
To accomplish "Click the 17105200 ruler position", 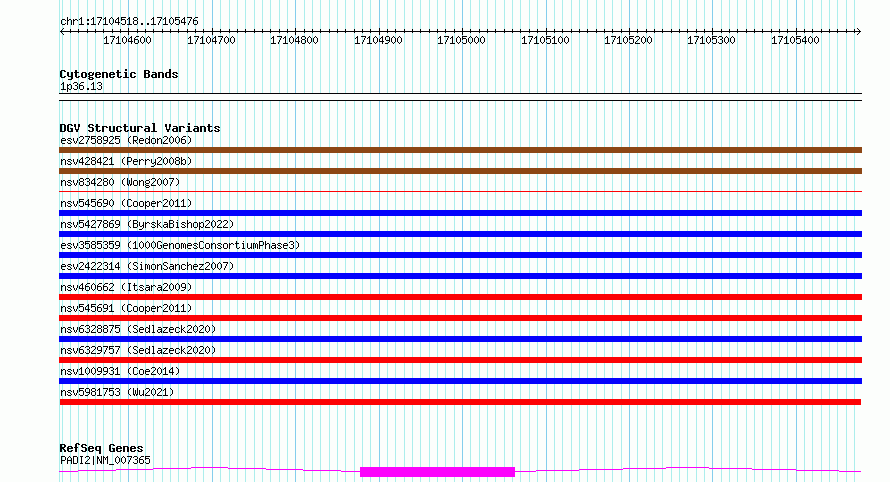I will 628,40.
